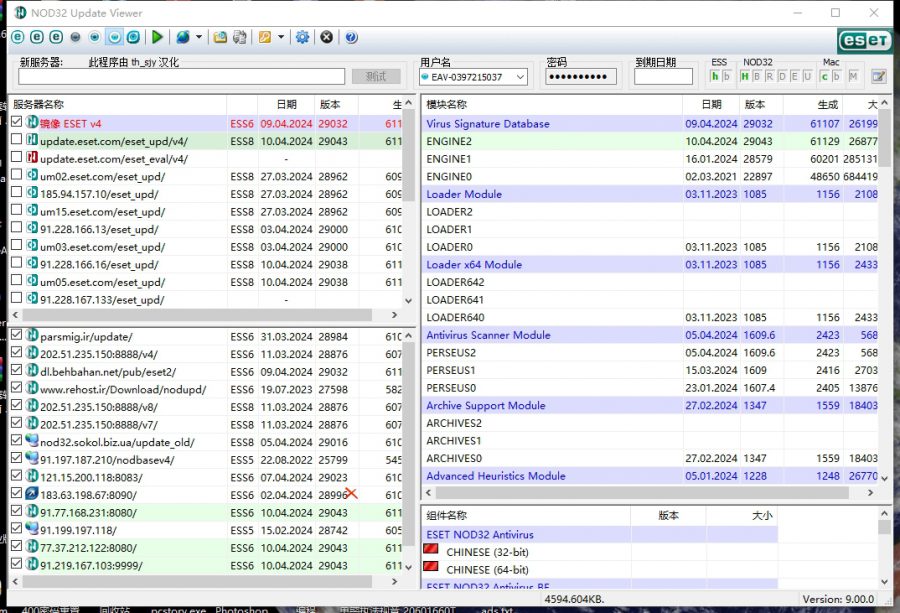This screenshot has height=613, width=900.
Task: Click Version: 9.00.0 in status bar
Action: pos(838,599)
